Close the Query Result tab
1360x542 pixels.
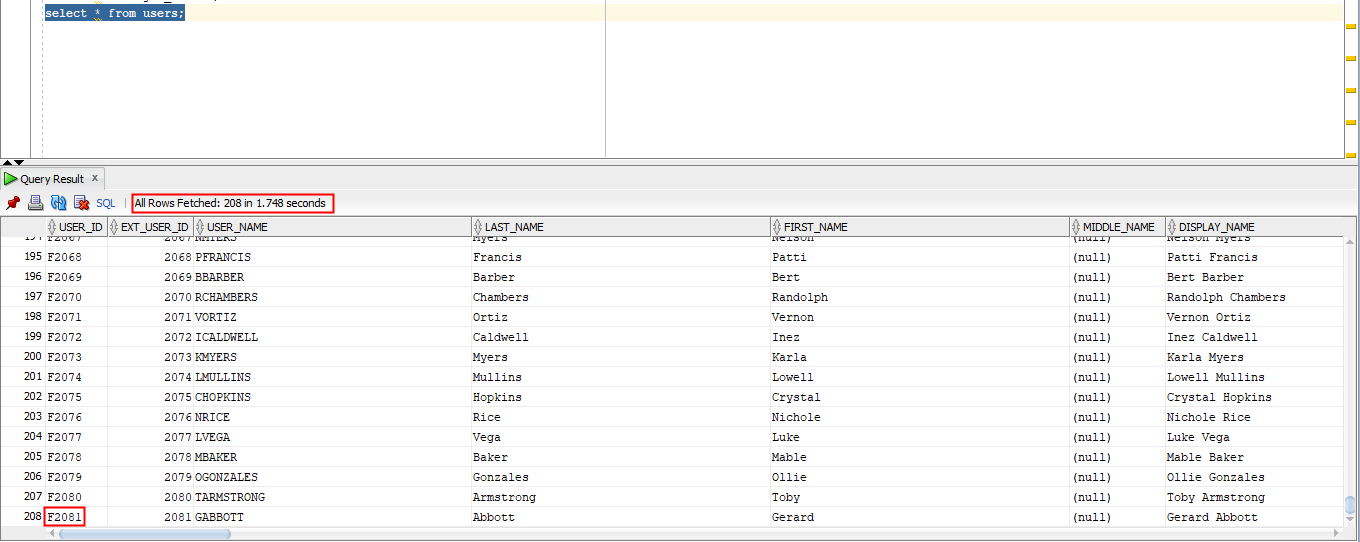(95, 178)
